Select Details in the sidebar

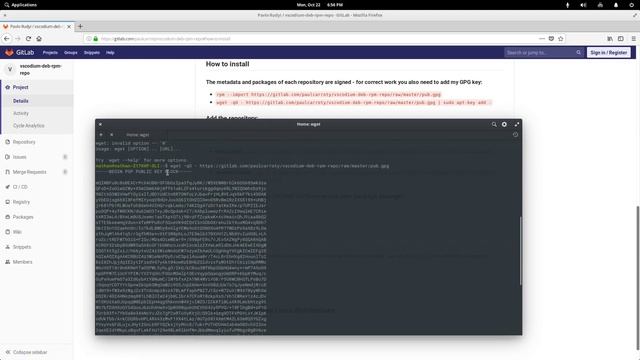click(x=20, y=101)
